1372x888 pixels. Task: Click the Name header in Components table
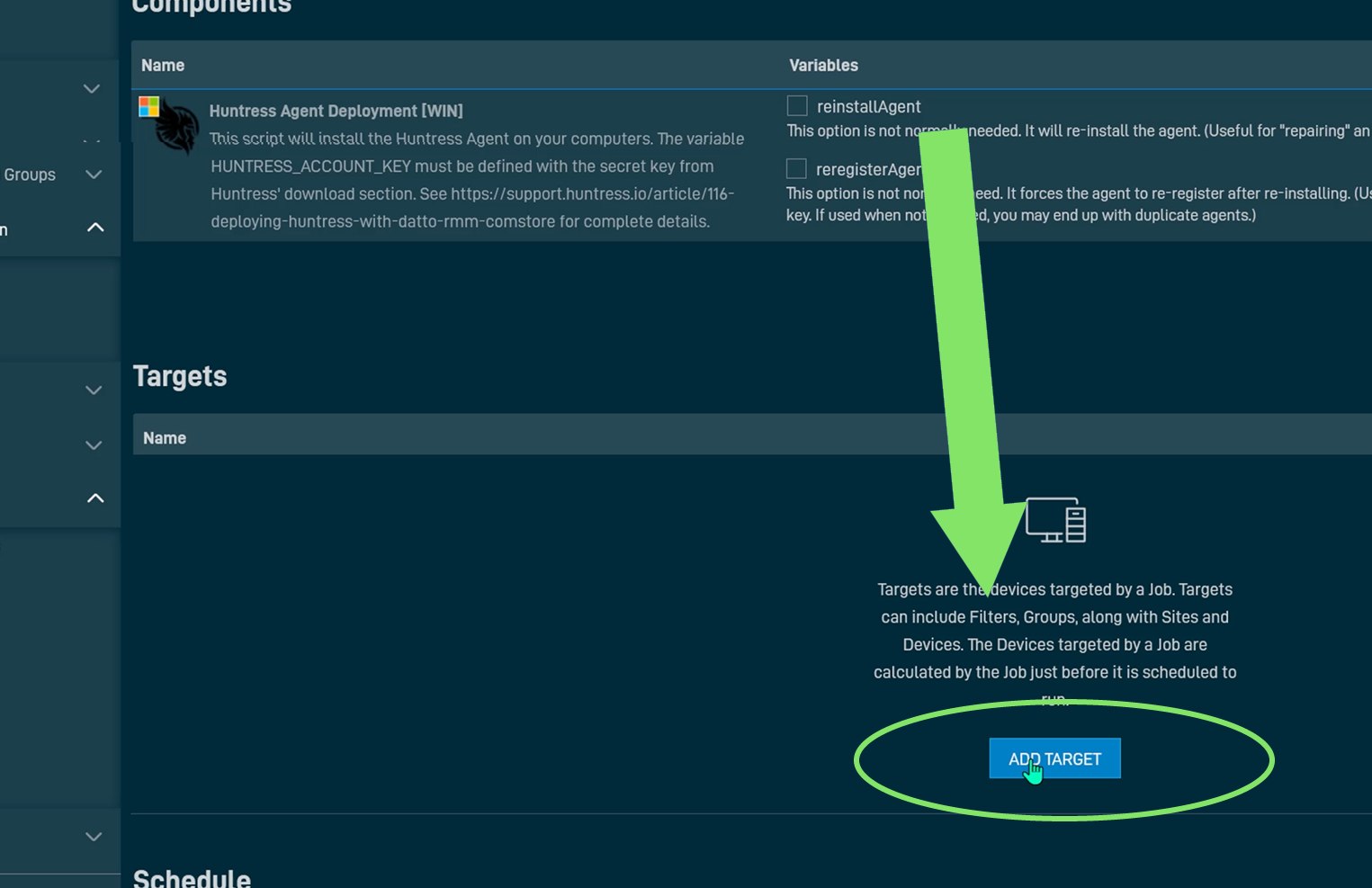coord(163,65)
